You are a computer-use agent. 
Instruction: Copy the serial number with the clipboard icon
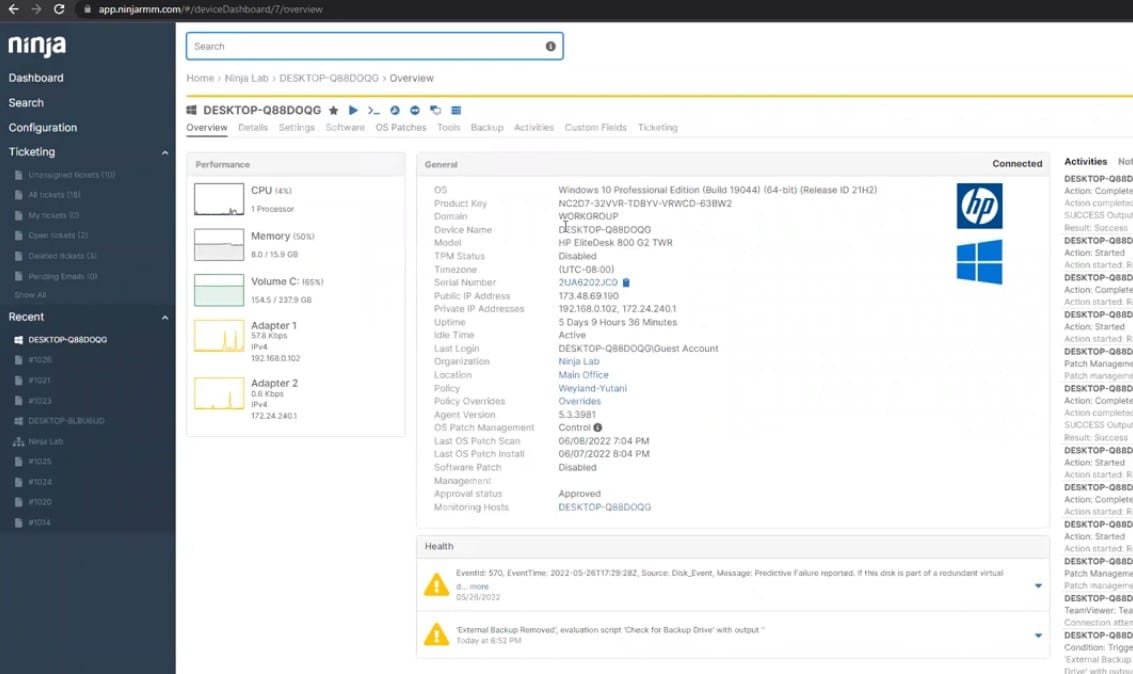point(626,282)
